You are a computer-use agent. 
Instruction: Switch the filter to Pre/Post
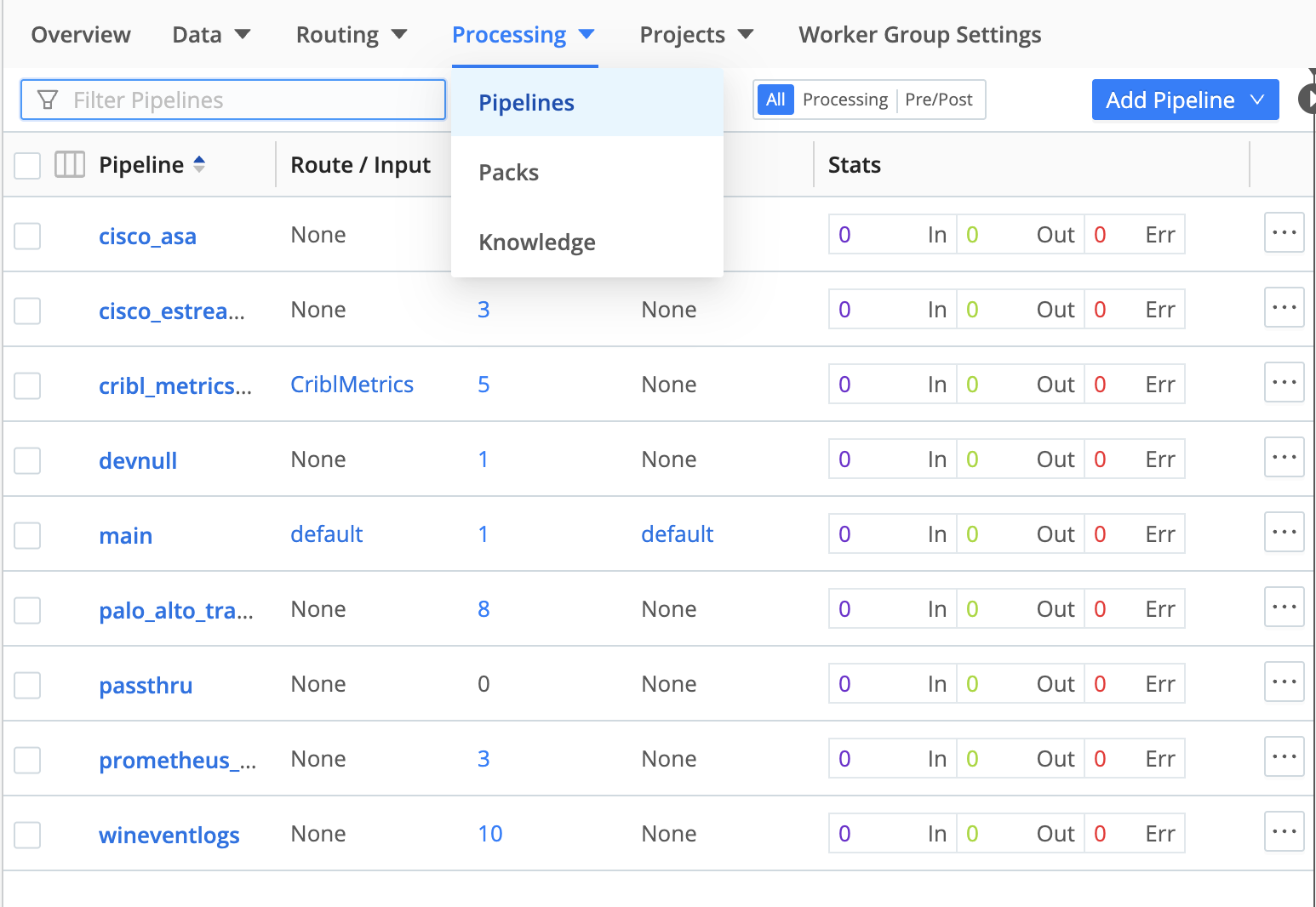click(x=939, y=99)
